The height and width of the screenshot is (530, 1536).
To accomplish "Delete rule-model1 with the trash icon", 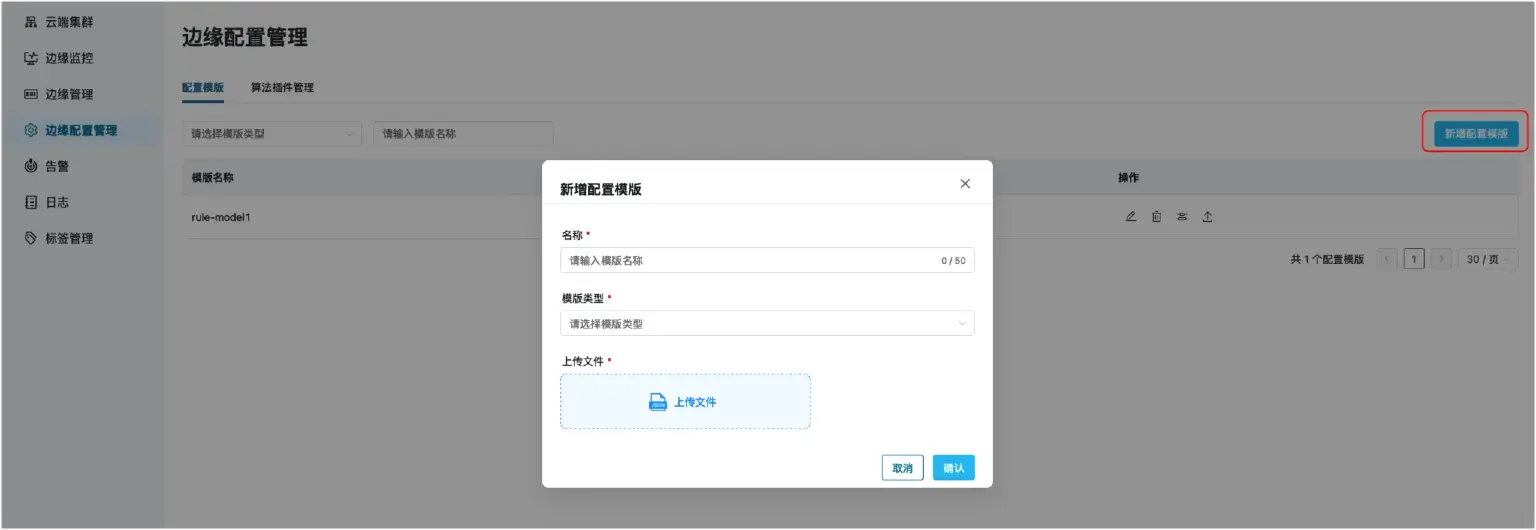I will click(1156, 216).
